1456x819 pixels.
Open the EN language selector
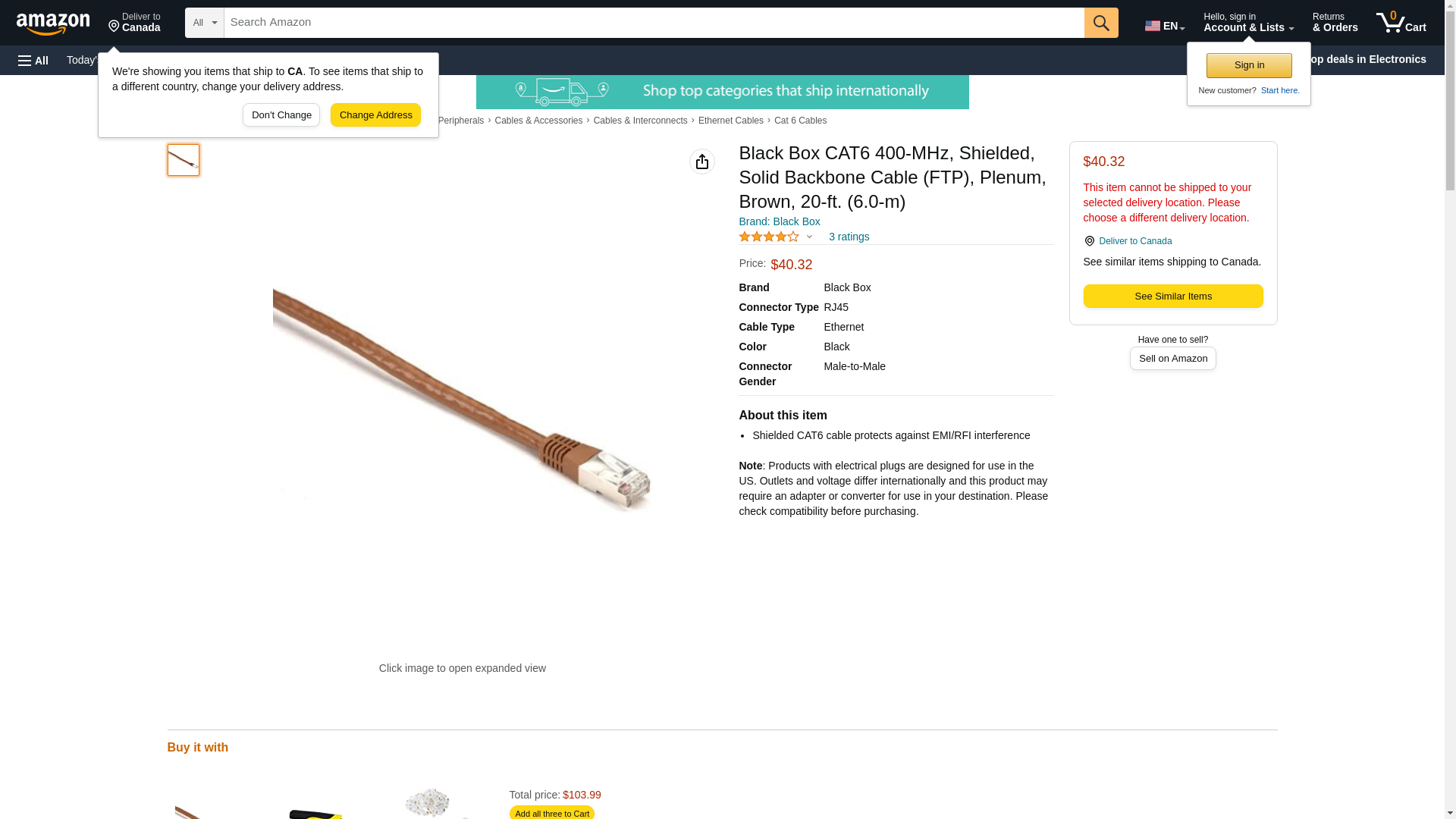[1165, 25]
